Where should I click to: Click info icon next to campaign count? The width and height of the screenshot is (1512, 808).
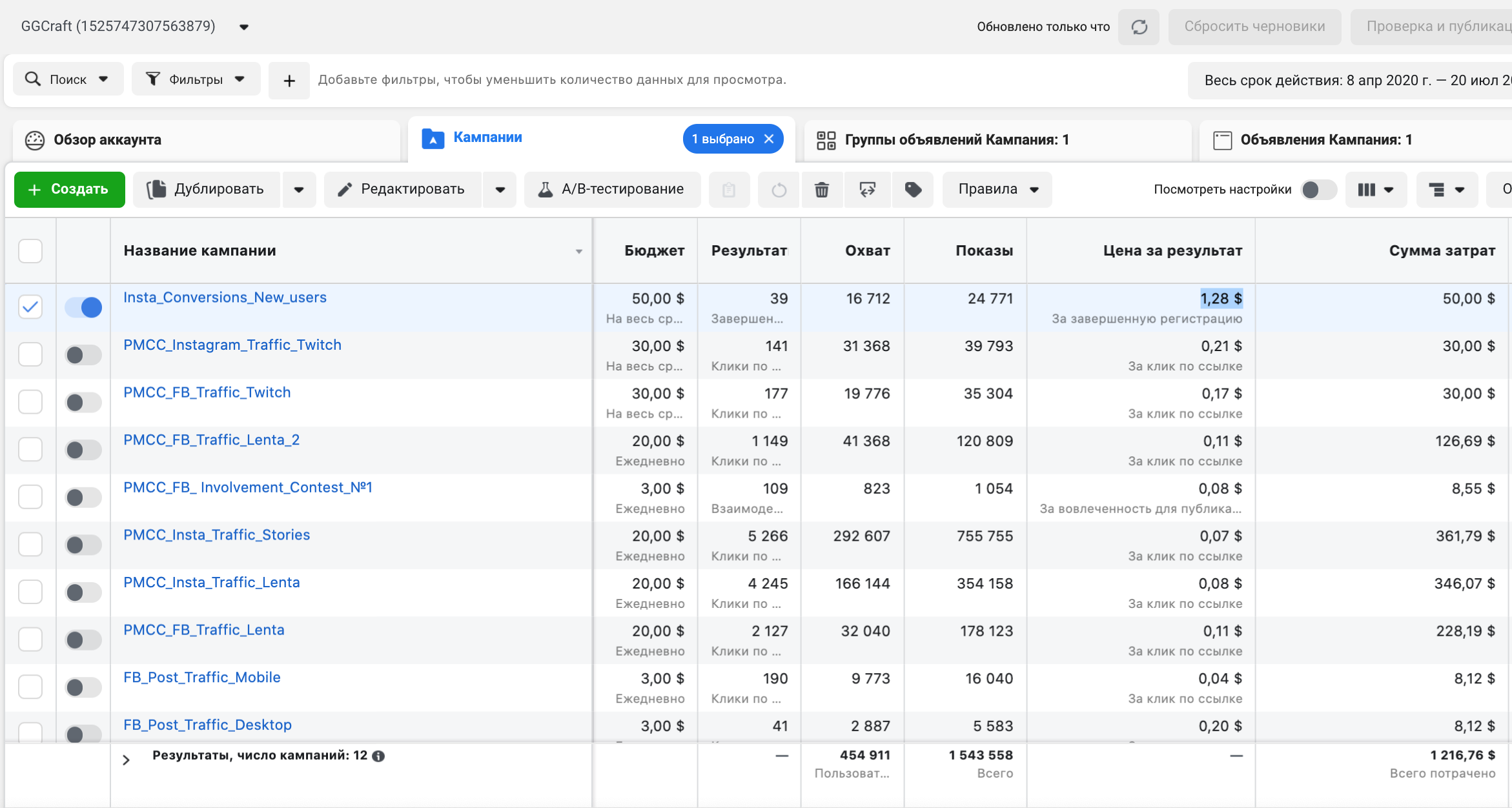click(x=379, y=756)
